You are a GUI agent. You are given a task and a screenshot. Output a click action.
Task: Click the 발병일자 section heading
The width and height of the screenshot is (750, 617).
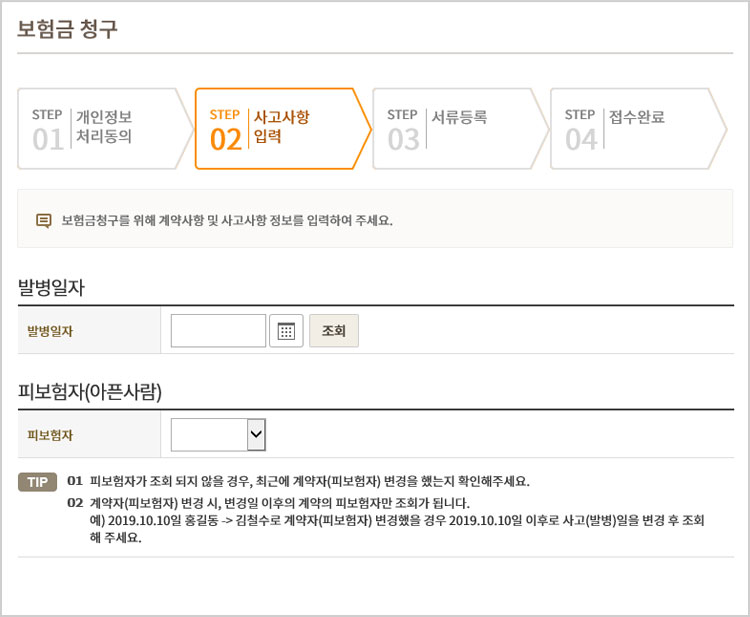[51, 287]
